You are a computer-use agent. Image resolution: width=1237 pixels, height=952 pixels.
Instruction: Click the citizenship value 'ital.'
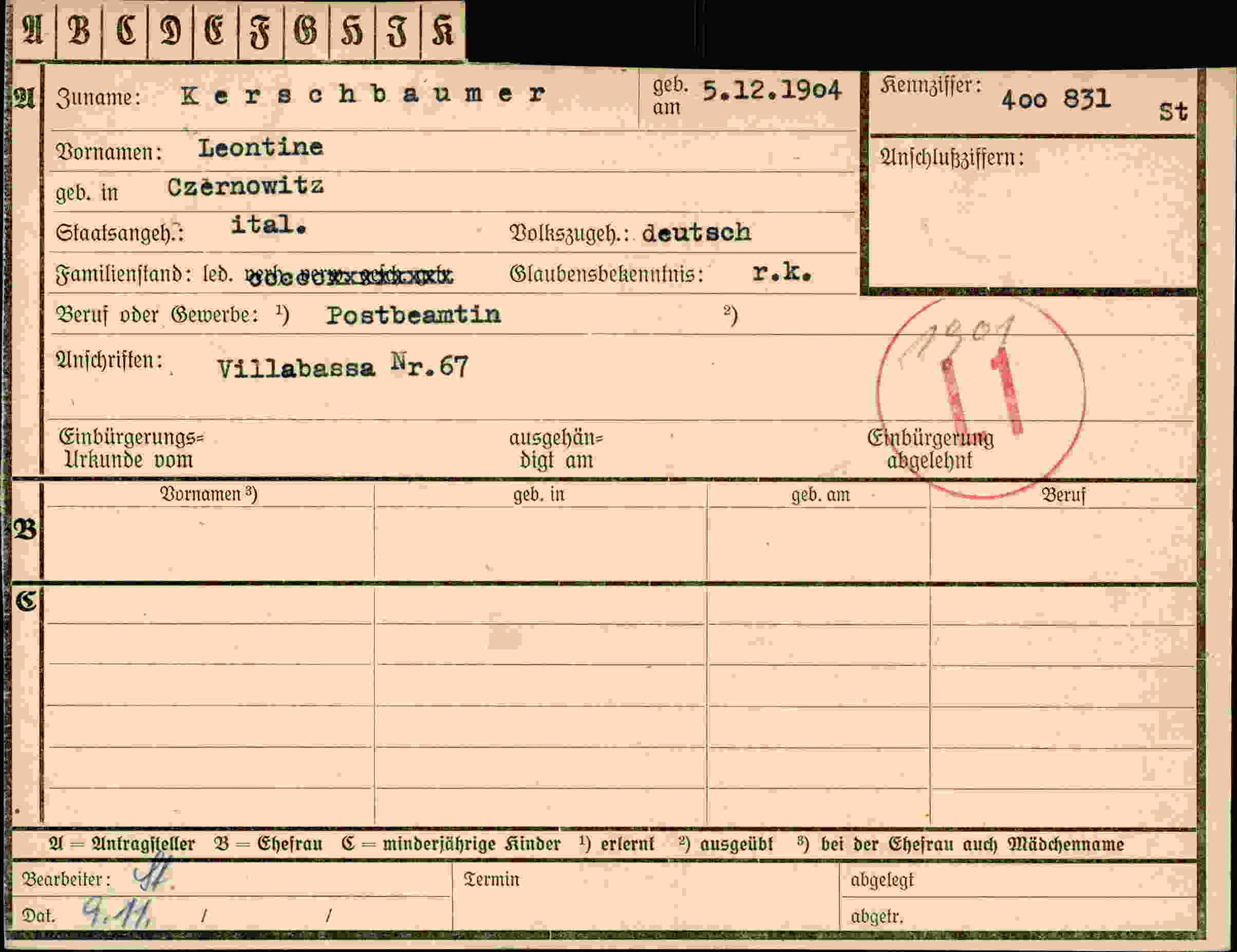click(269, 226)
